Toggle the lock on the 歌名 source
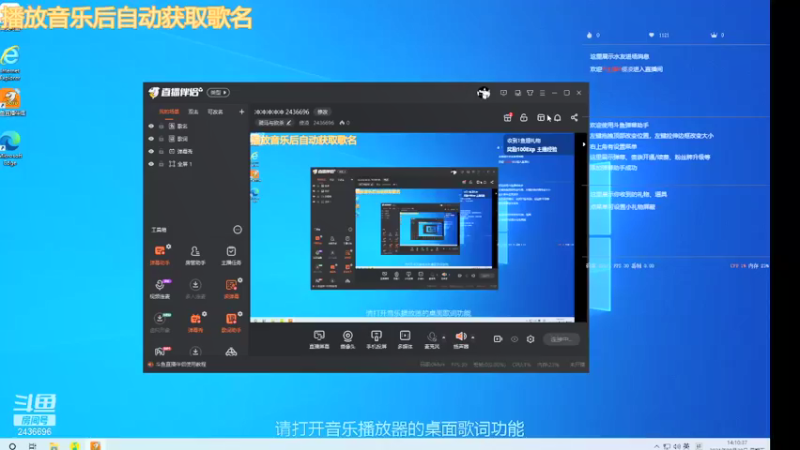Image resolution: width=800 pixels, height=450 pixels. click(161, 126)
